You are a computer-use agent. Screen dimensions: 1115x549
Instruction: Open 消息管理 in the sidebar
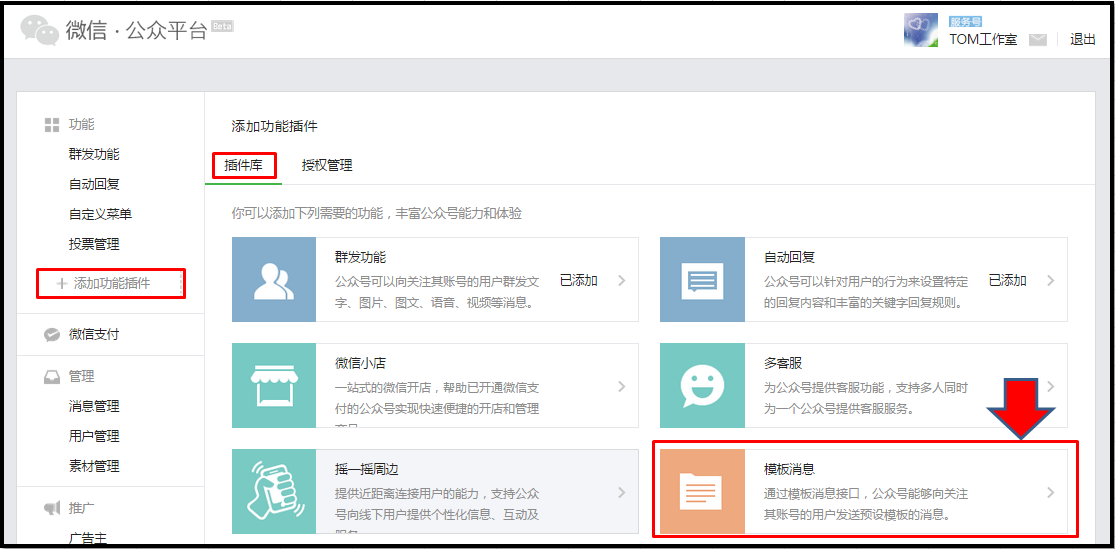coord(94,406)
